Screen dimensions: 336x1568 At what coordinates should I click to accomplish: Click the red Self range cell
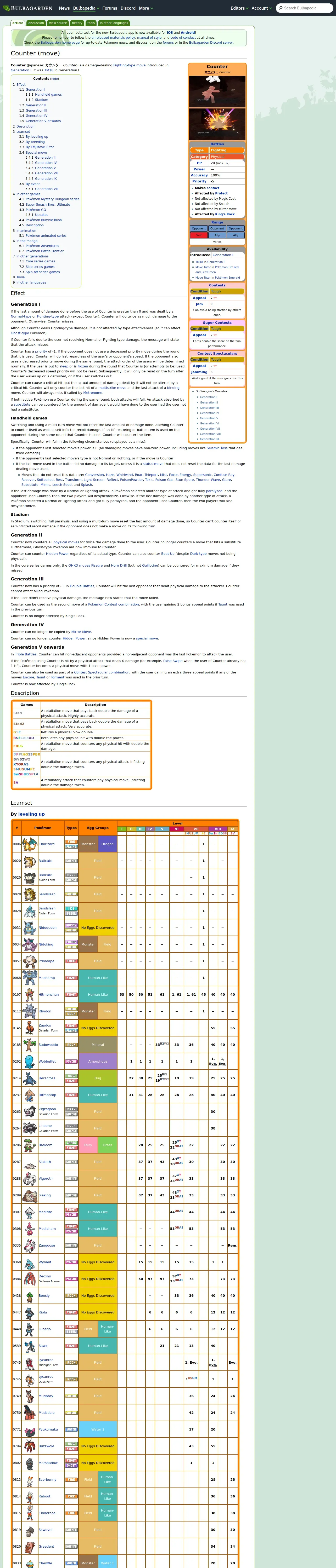pyautogui.click(x=199, y=235)
